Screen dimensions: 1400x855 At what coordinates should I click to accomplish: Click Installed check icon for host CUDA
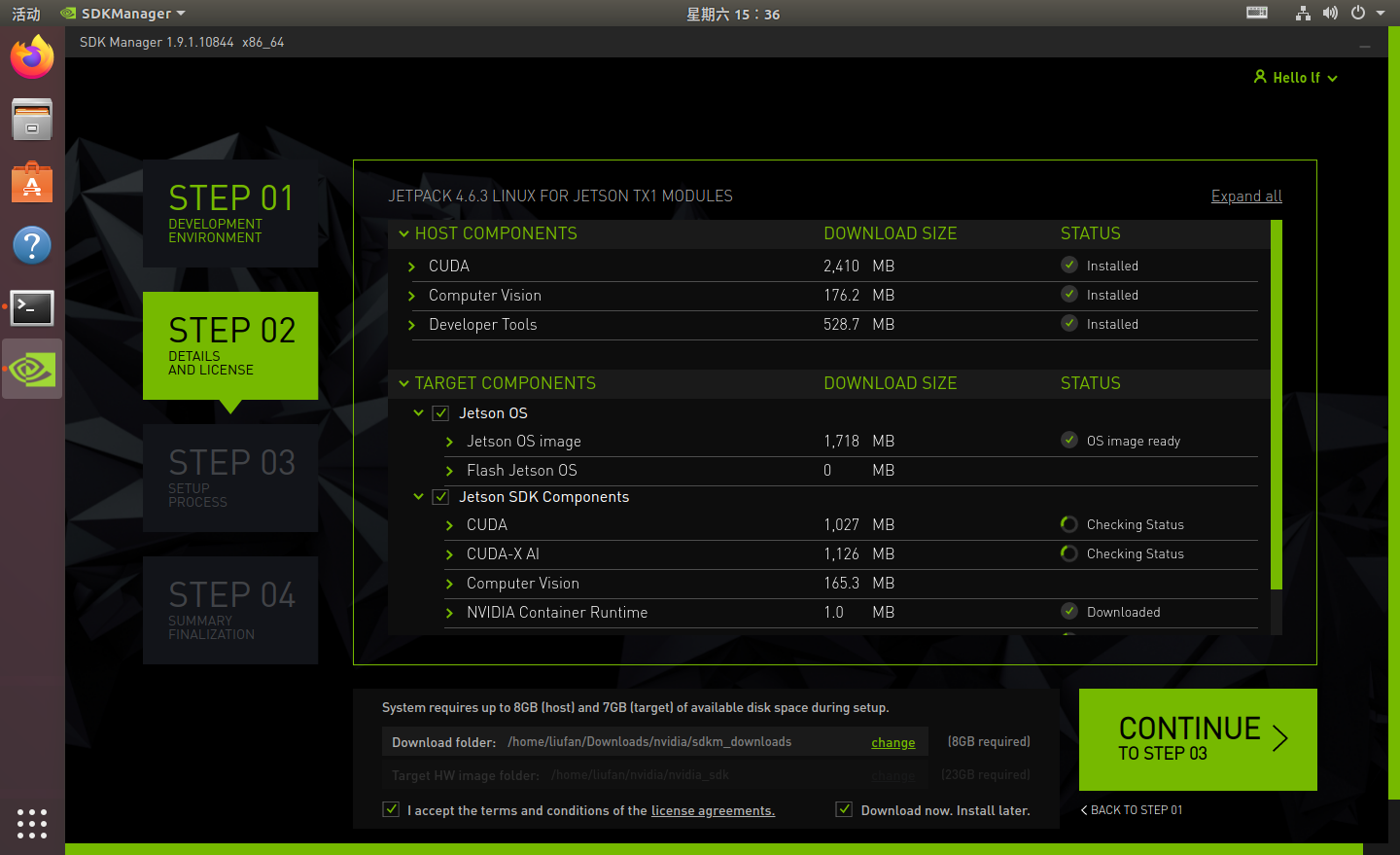point(1069,265)
